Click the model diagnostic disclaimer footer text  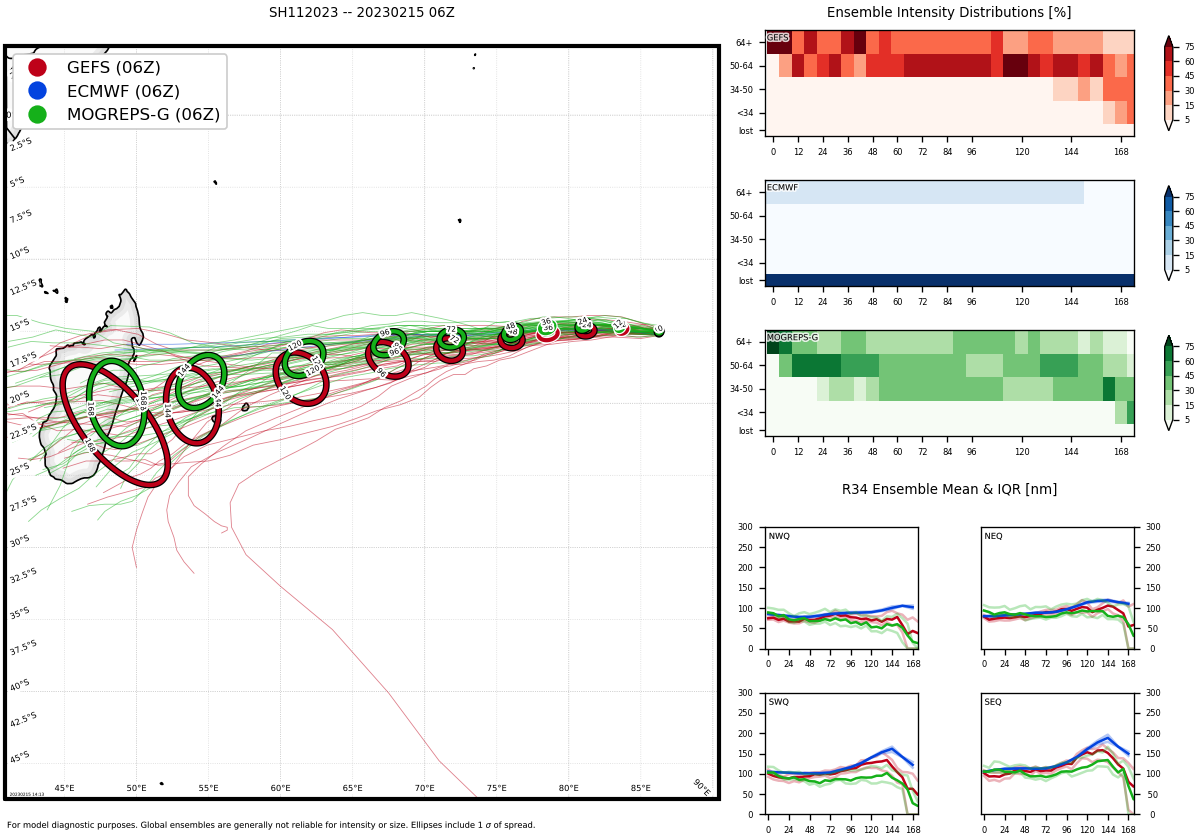(x=270, y=825)
